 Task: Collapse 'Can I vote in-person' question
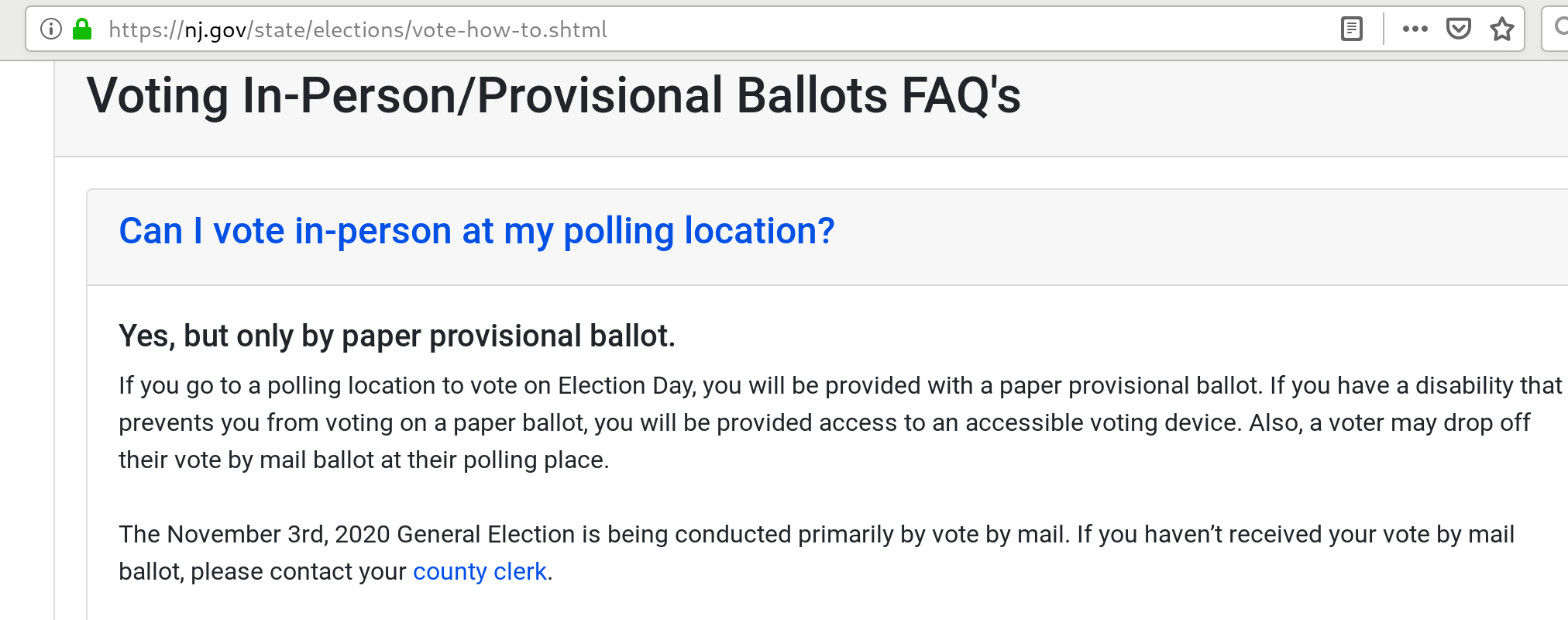coord(476,231)
